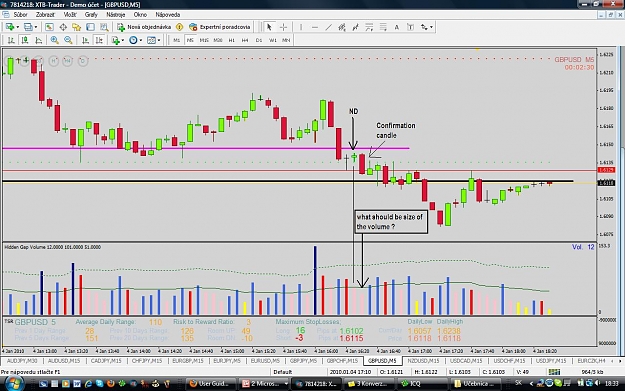Select the MN timeframe
The image size is (625, 391).
[286, 40]
